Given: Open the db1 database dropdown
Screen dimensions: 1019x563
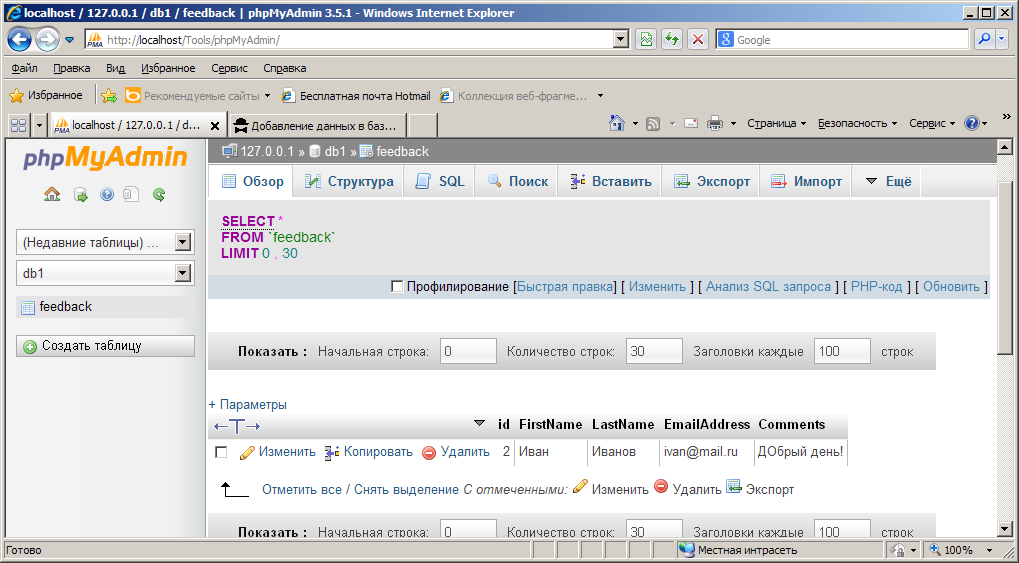Looking at the screenshot, I should [x=105, y=273].
